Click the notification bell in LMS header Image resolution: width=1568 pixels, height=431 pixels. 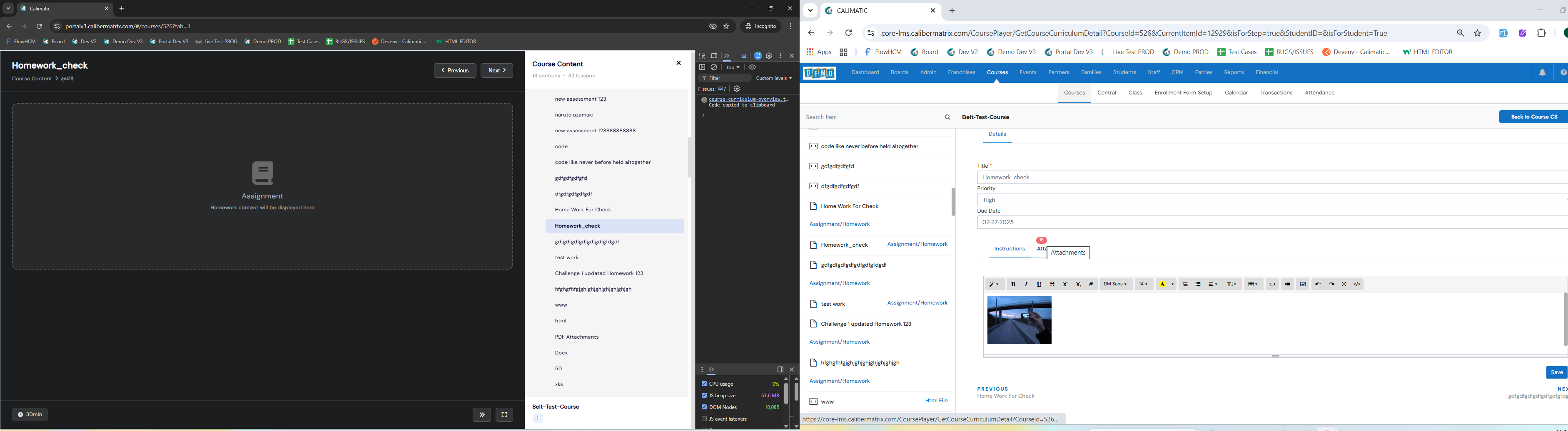pos(1543,73)
